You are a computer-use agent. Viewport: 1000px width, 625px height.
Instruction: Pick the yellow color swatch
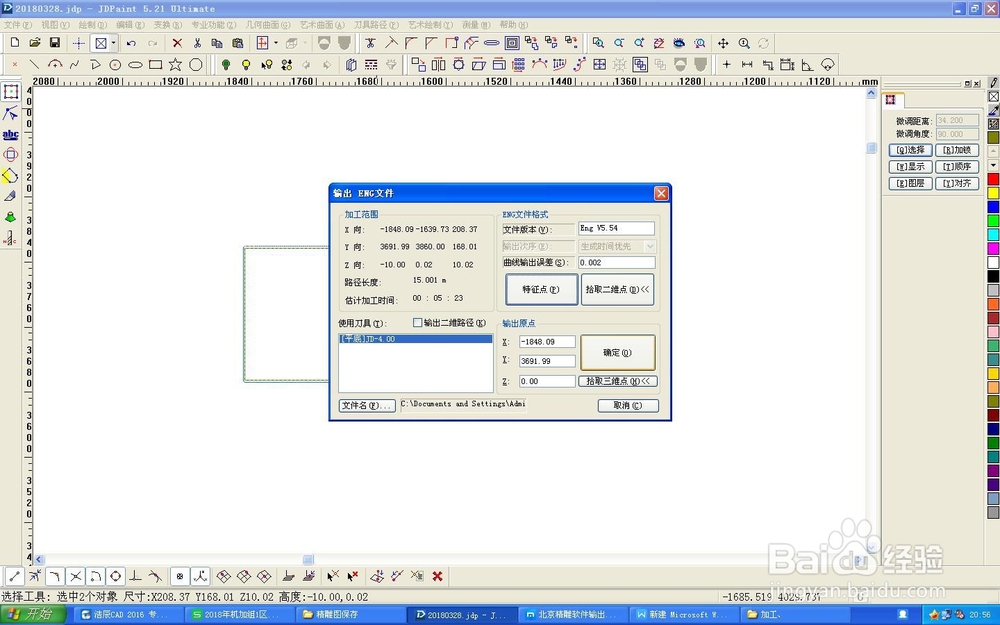pyautogui.click(x=993, y=193)
